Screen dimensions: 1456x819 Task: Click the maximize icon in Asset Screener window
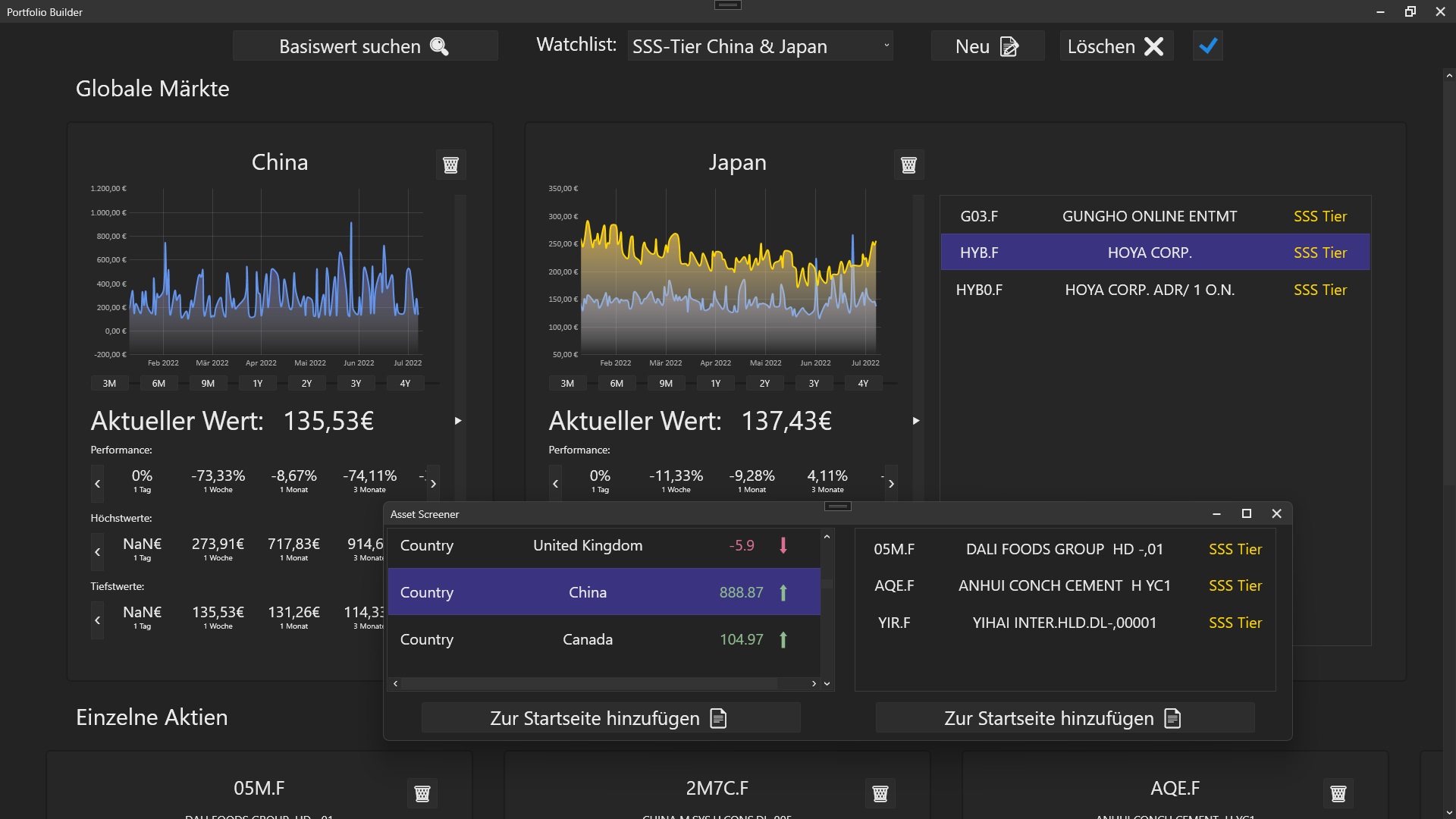[x=1246, y=513]
